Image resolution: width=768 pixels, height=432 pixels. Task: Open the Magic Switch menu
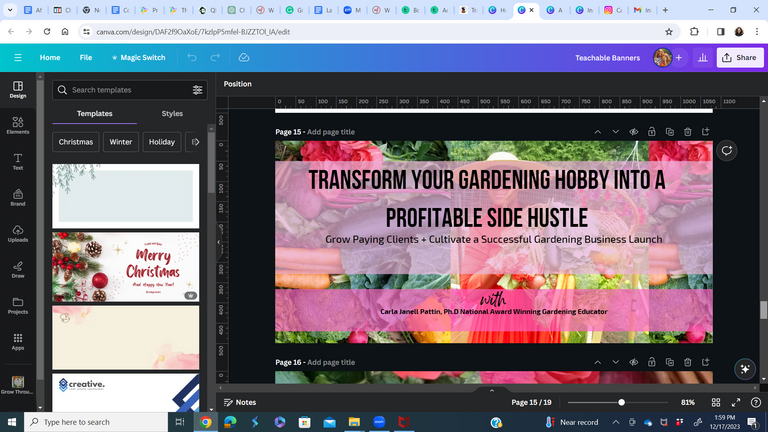138,58
